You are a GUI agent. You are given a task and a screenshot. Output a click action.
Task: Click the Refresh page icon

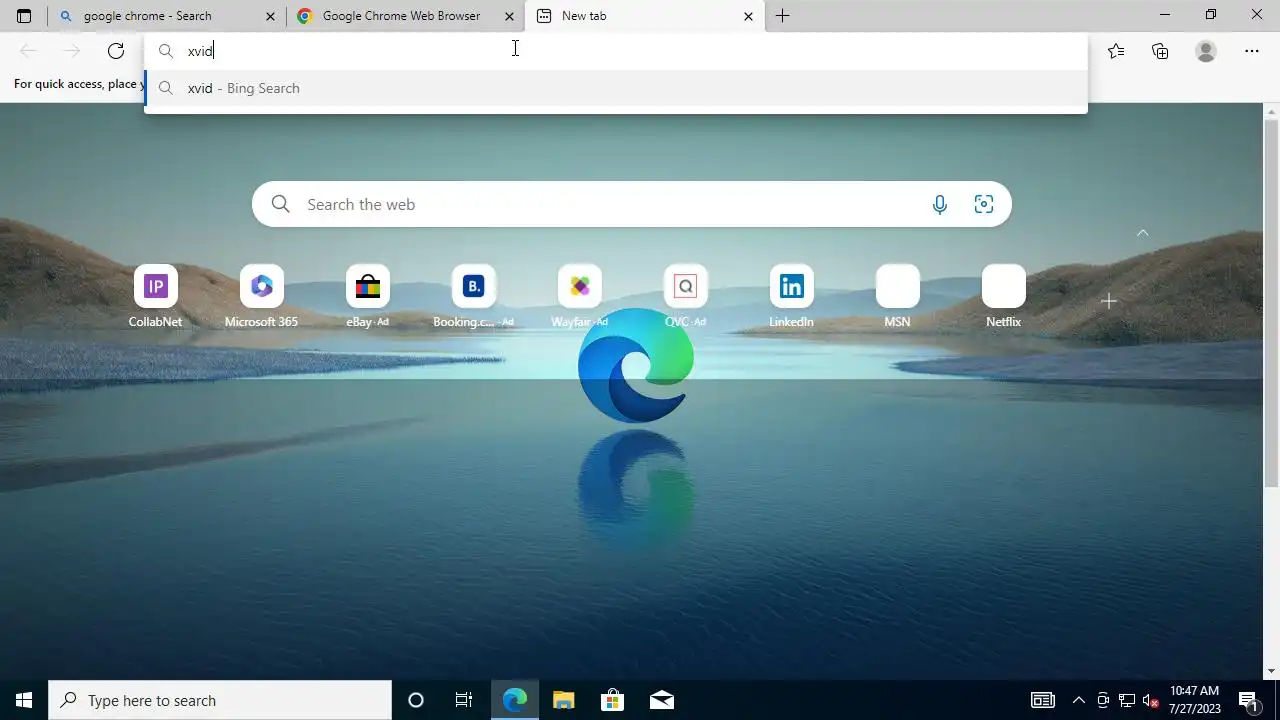(x=116, y=51)
